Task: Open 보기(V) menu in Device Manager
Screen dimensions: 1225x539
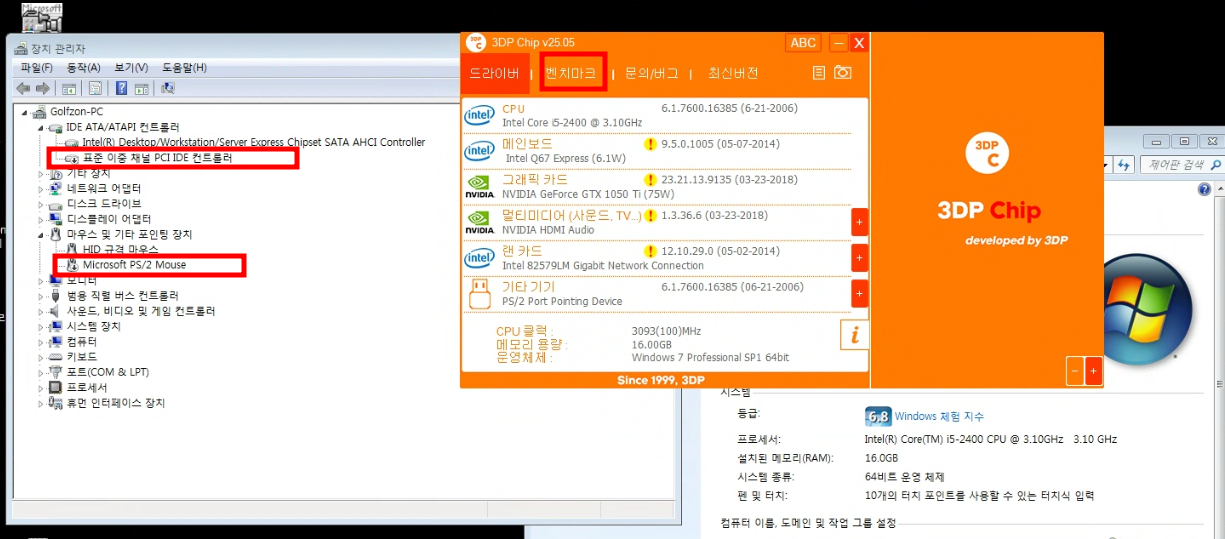Action: 131,68
